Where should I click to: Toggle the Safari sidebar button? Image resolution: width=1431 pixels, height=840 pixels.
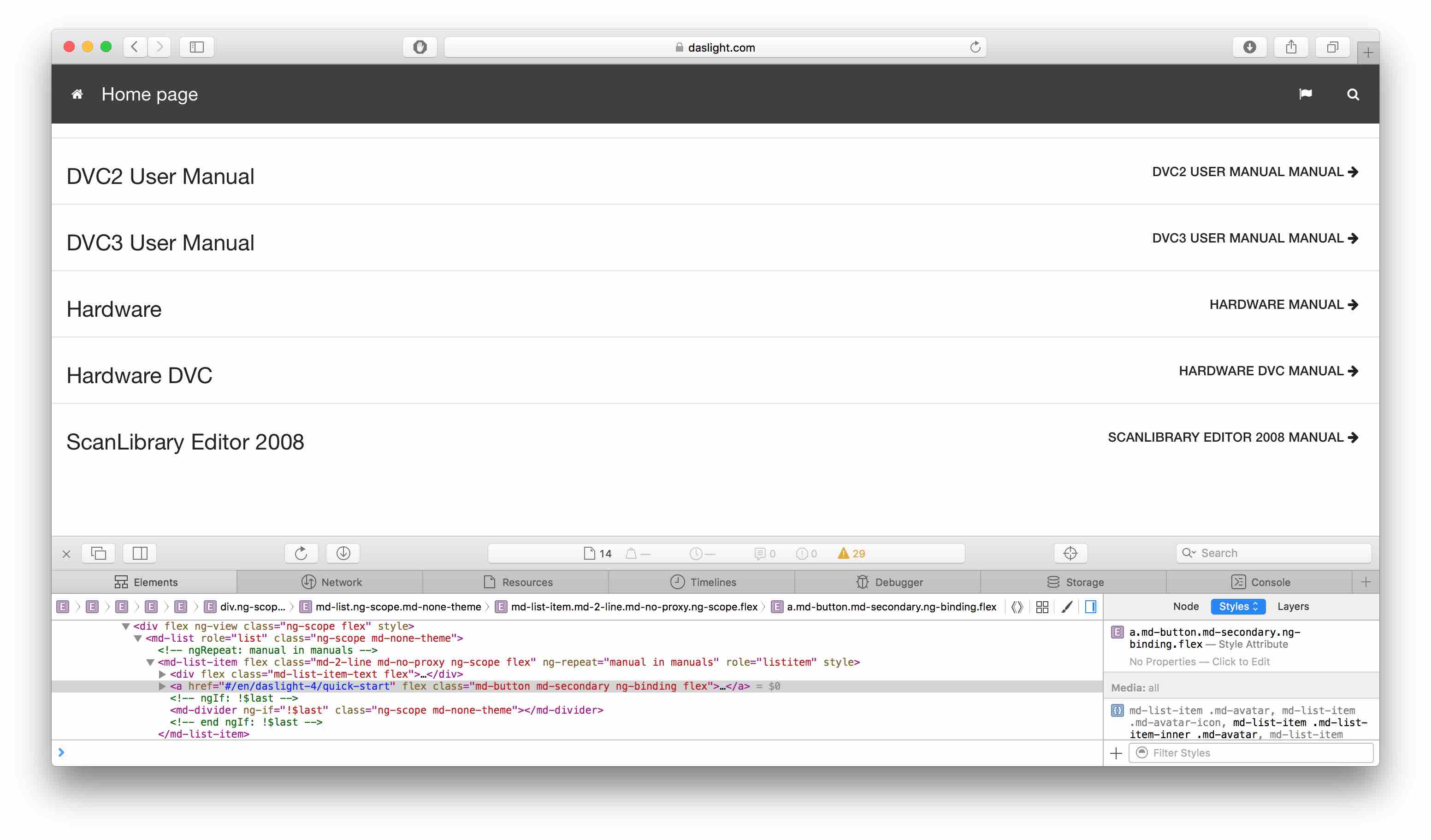coord(196,47)
